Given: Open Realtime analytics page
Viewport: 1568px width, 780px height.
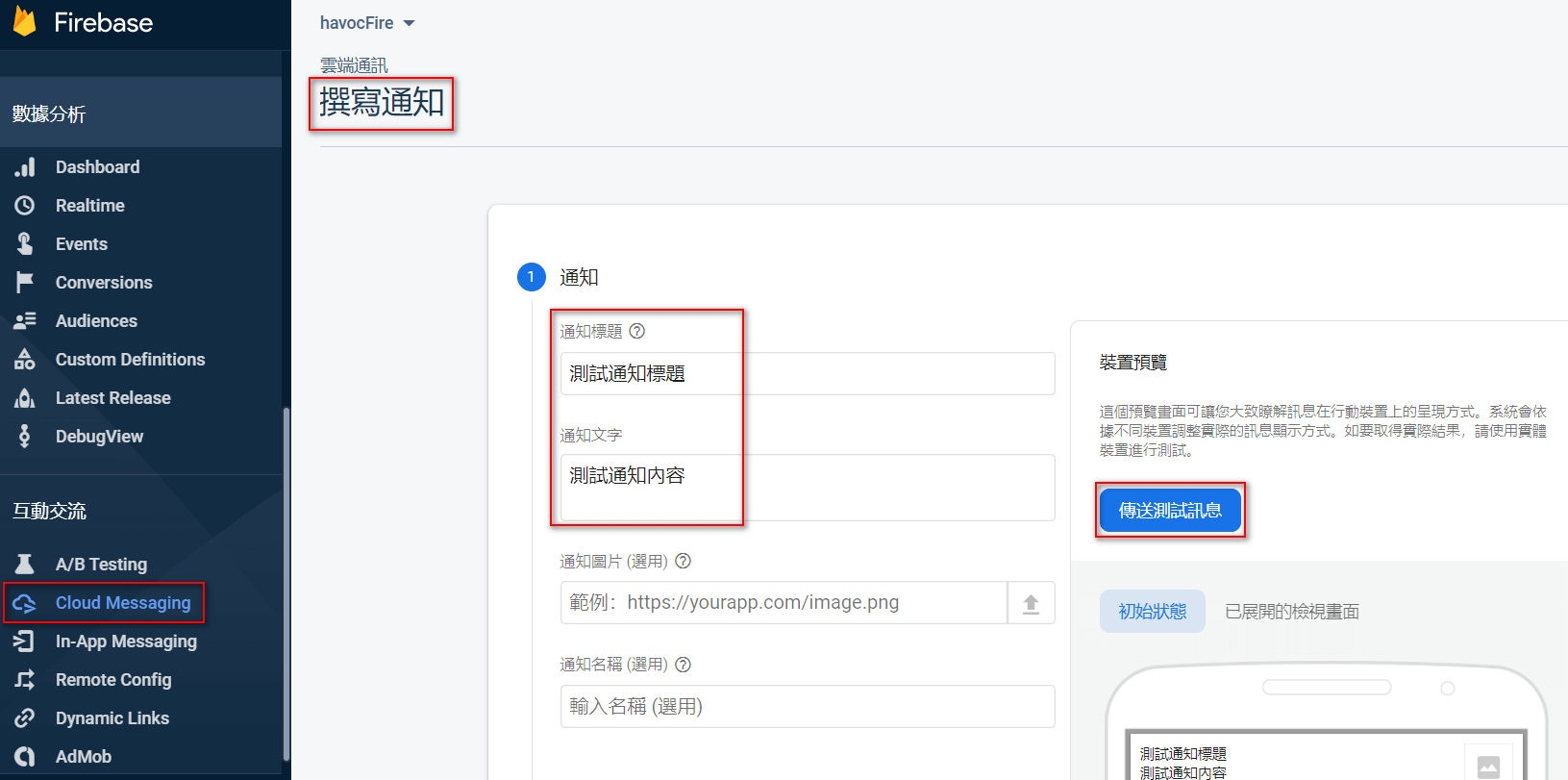Looking at the screenshot, I should tap(90, 206).
